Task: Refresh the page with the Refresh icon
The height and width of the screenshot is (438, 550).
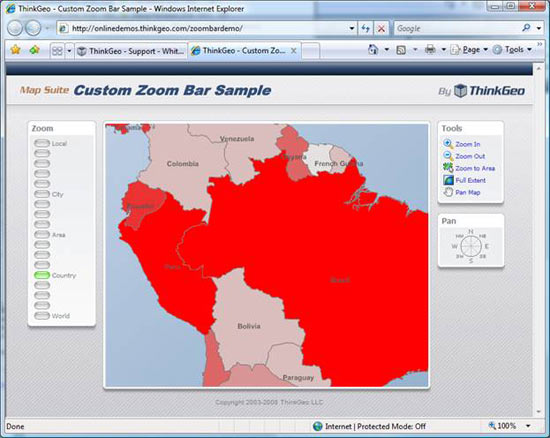Action: coord(365,28)
